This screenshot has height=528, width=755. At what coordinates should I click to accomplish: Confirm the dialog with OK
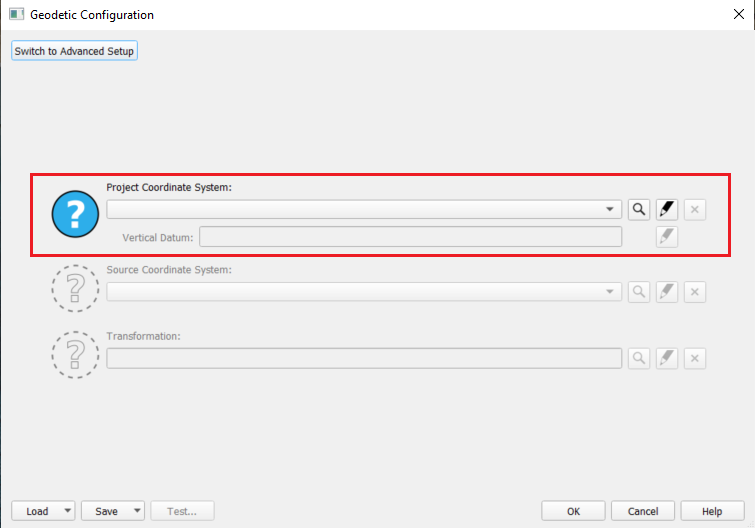click(x=573, y=511)
